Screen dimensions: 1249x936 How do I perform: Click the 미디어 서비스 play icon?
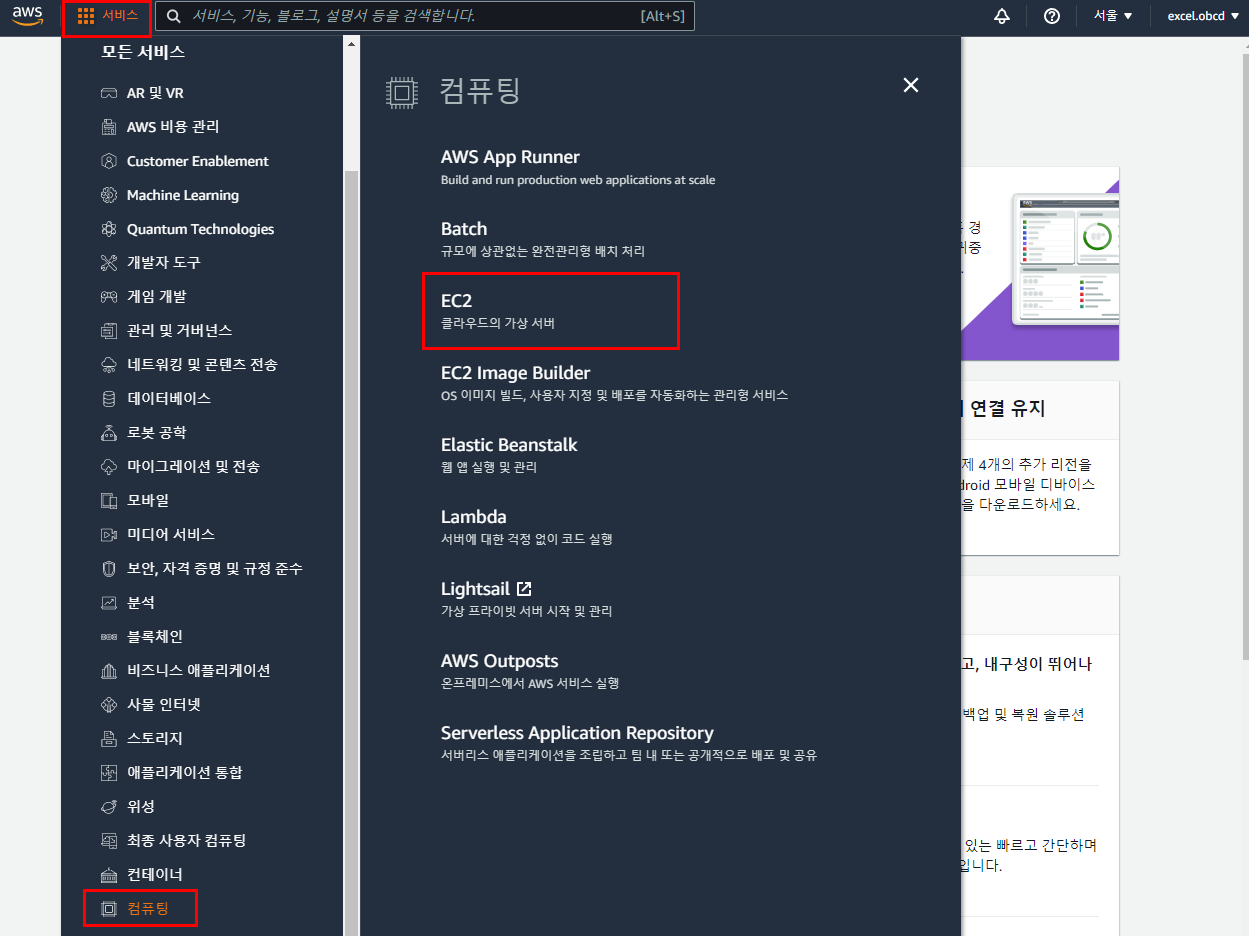click(109, 534)
